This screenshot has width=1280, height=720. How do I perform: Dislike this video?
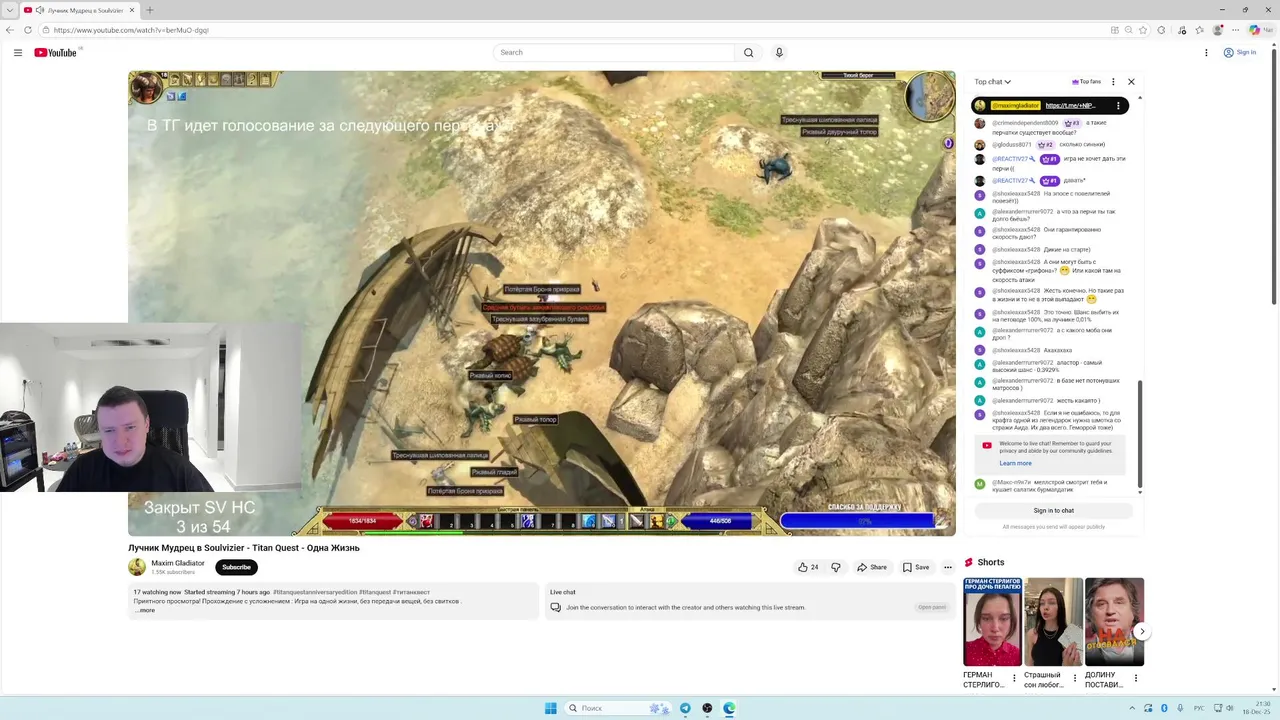[x=836, y=567]
